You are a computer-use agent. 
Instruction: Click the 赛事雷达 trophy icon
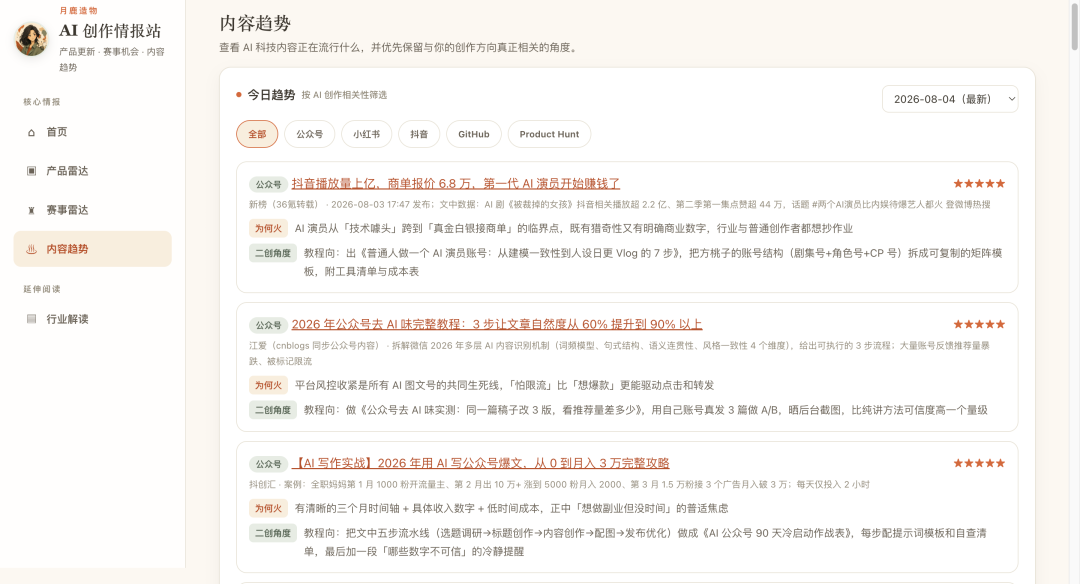(x=31, y=210)
